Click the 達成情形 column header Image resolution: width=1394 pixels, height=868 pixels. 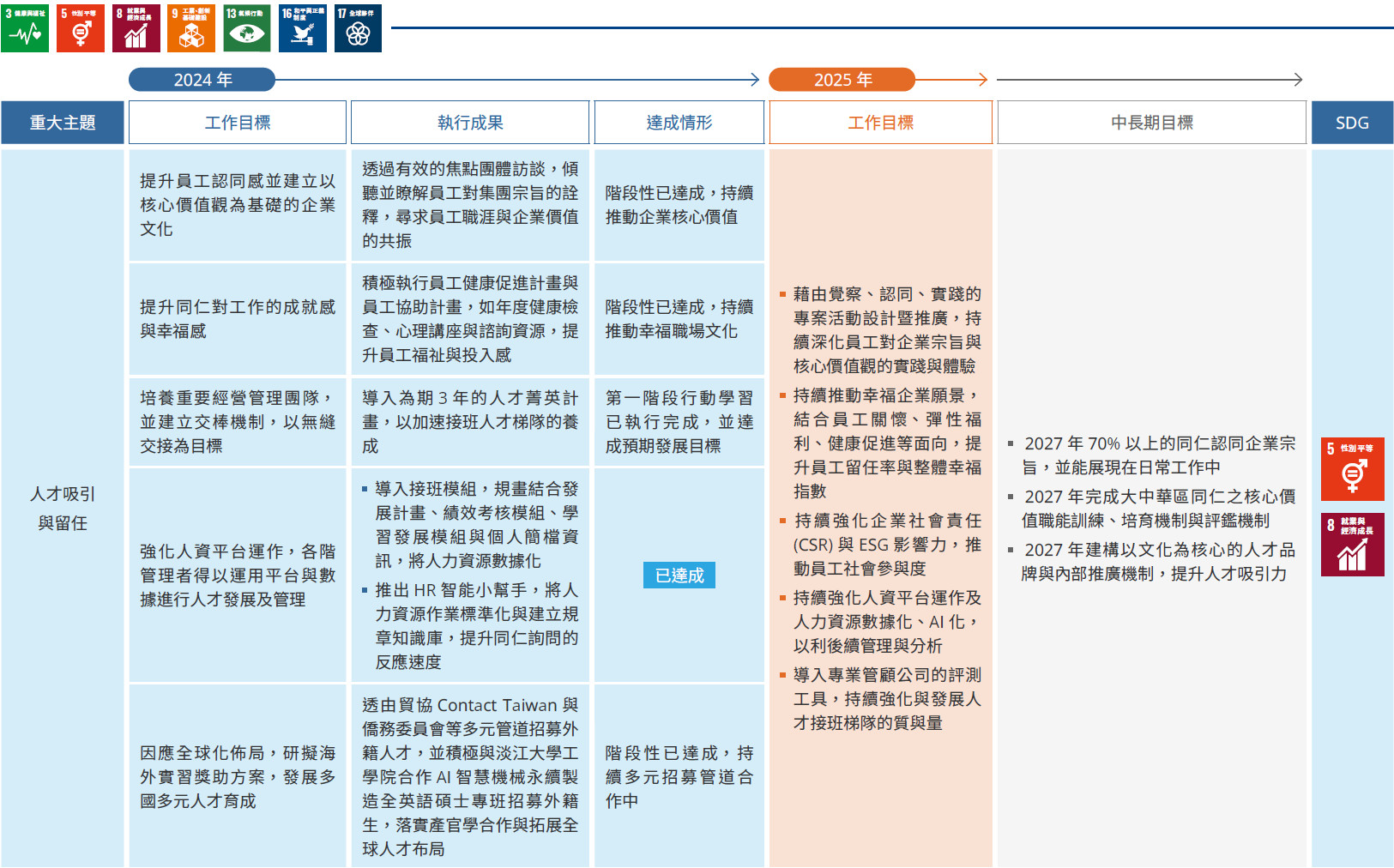click(x=679, y=123)
